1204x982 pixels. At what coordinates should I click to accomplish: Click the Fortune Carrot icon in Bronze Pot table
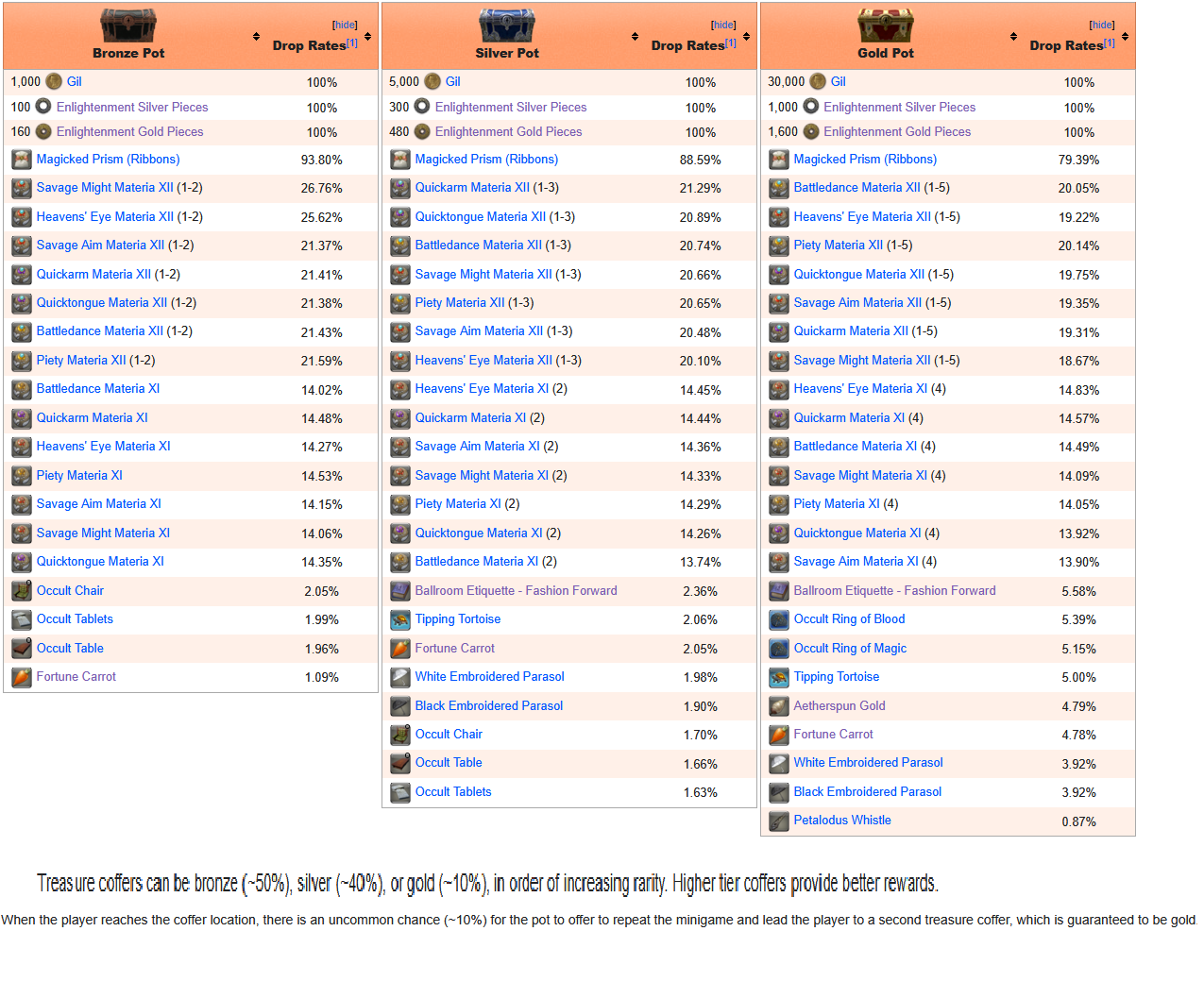tap(22, 677)
